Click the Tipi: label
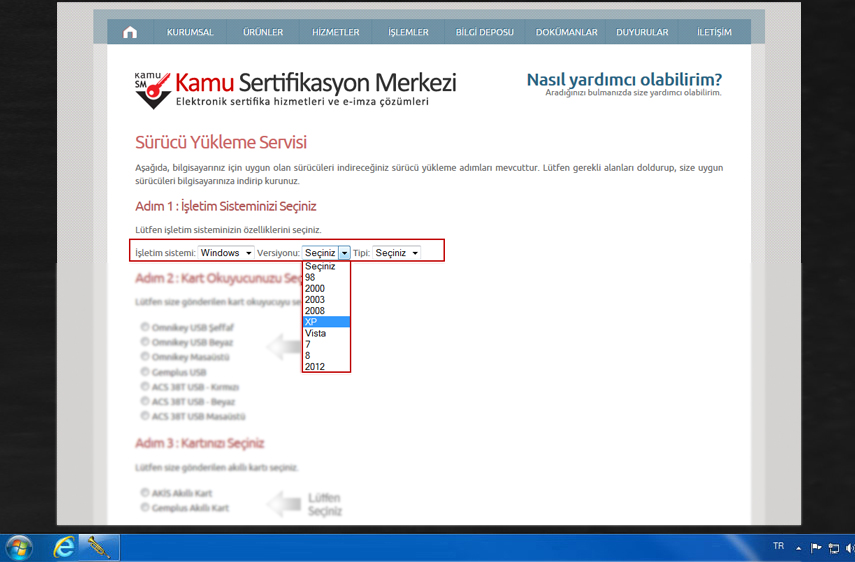The width and height of the screenshot is (855, 562). pos(361,253)
